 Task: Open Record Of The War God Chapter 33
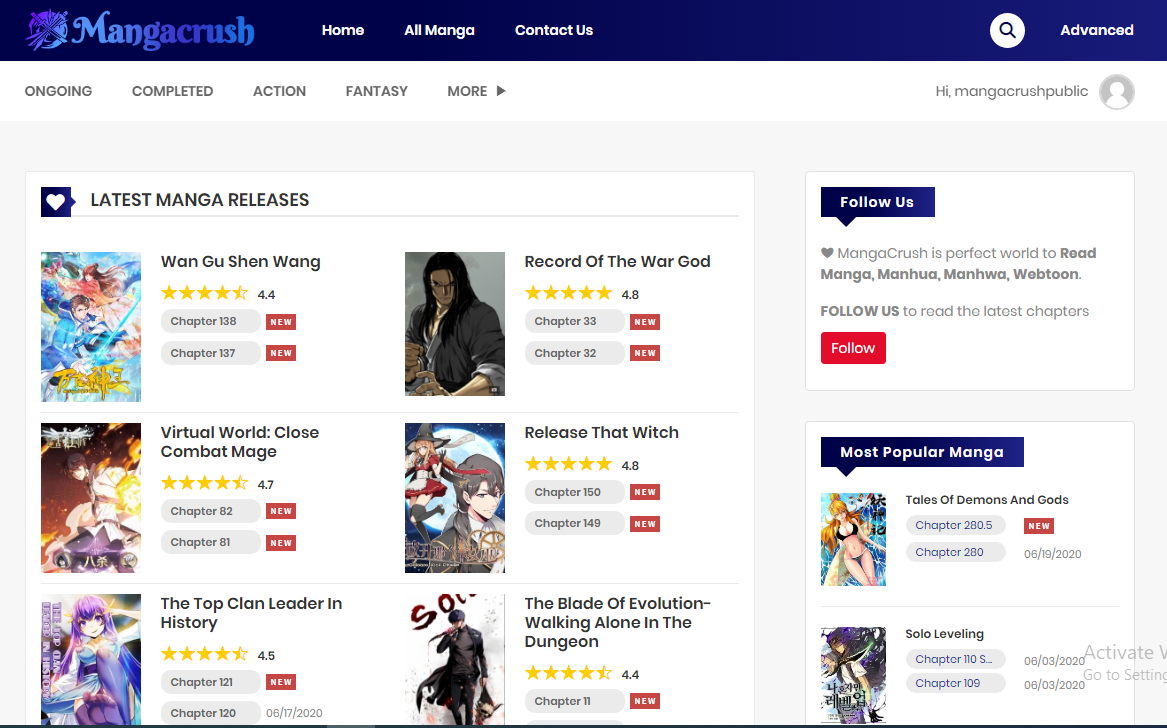click(x=575, y=321)
